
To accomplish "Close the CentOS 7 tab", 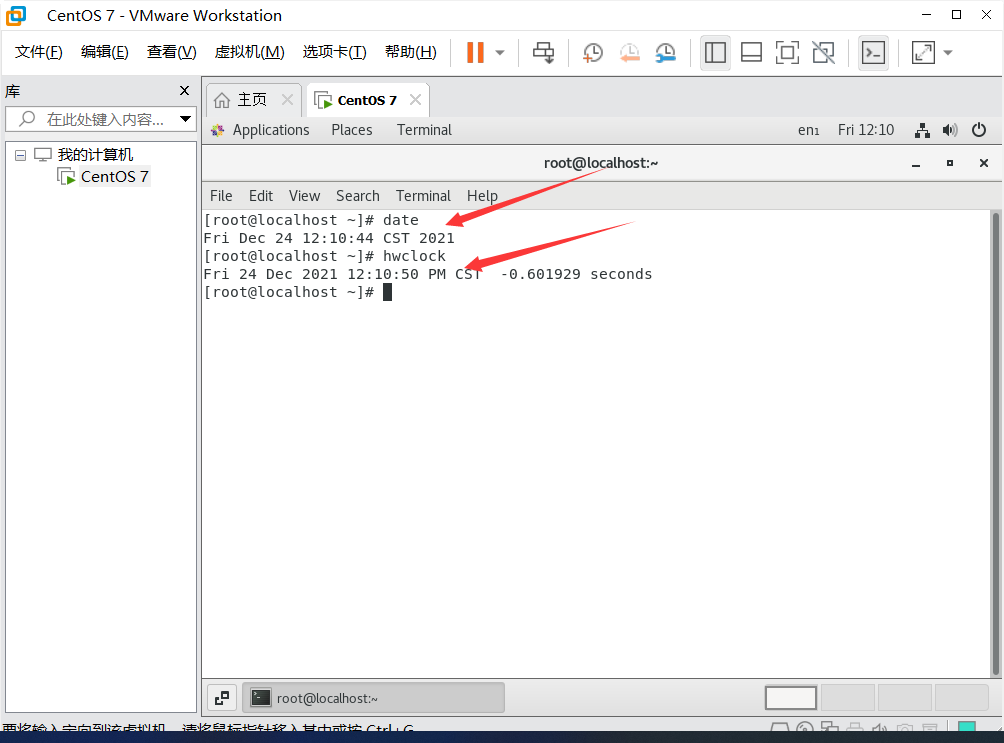I will point(416,100).
